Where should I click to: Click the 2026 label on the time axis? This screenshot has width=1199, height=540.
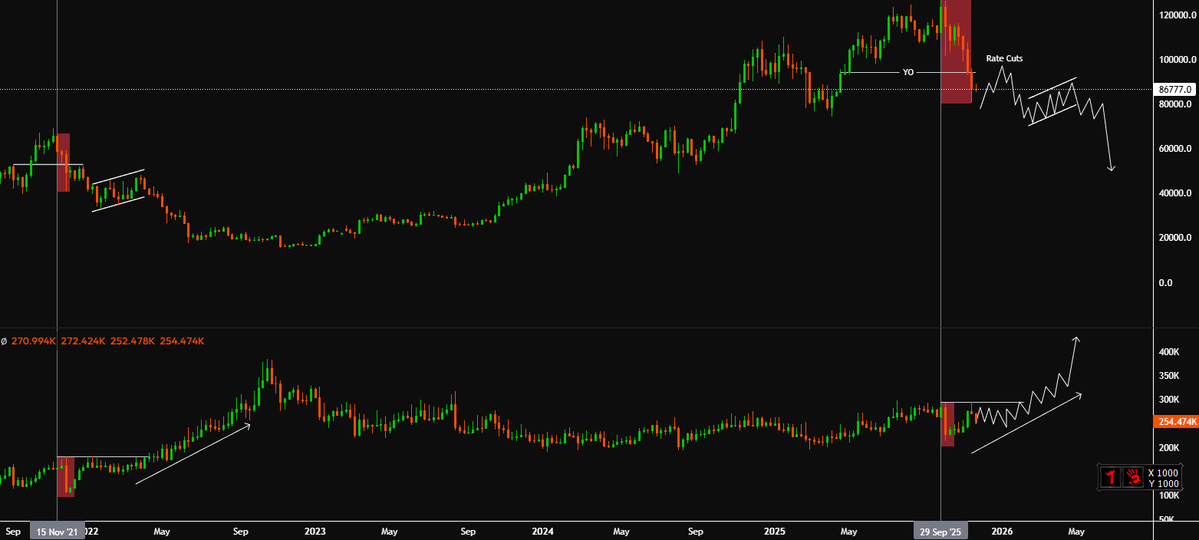1002,532
